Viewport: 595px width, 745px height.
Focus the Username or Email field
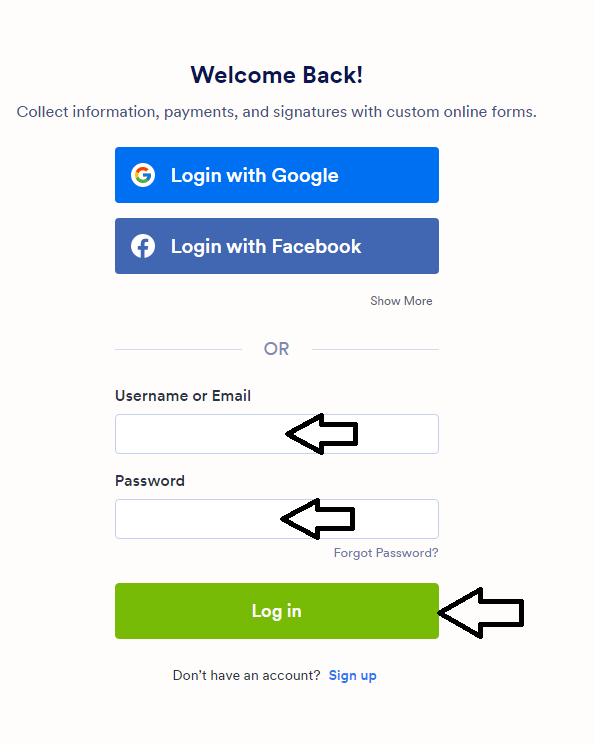click(x=277, y=434)
